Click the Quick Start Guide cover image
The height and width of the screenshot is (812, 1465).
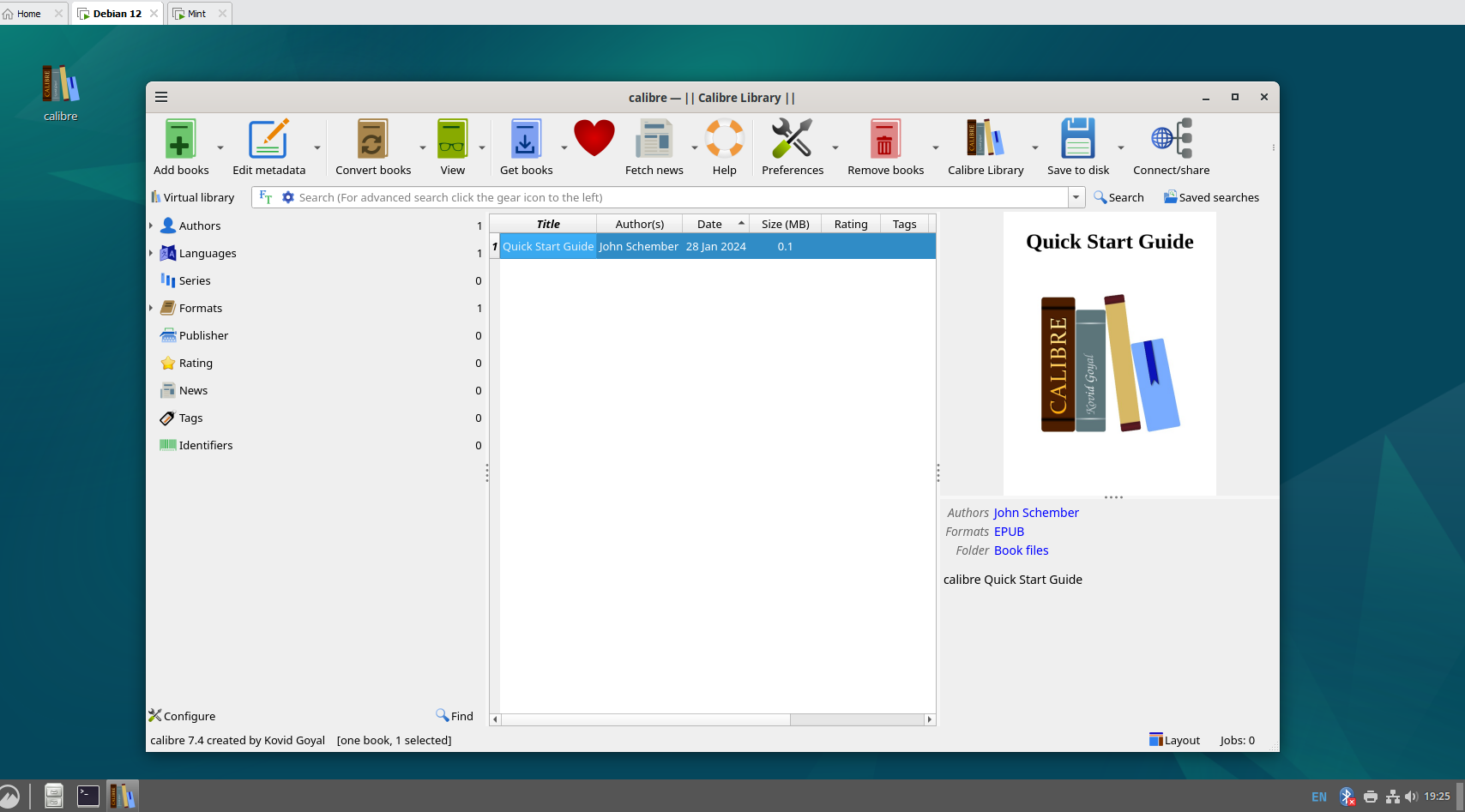point(1110,353)
